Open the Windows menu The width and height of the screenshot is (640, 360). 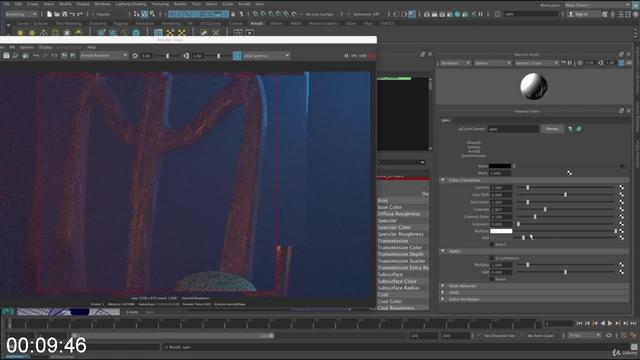pyautogui.click(x=102, y=4)
